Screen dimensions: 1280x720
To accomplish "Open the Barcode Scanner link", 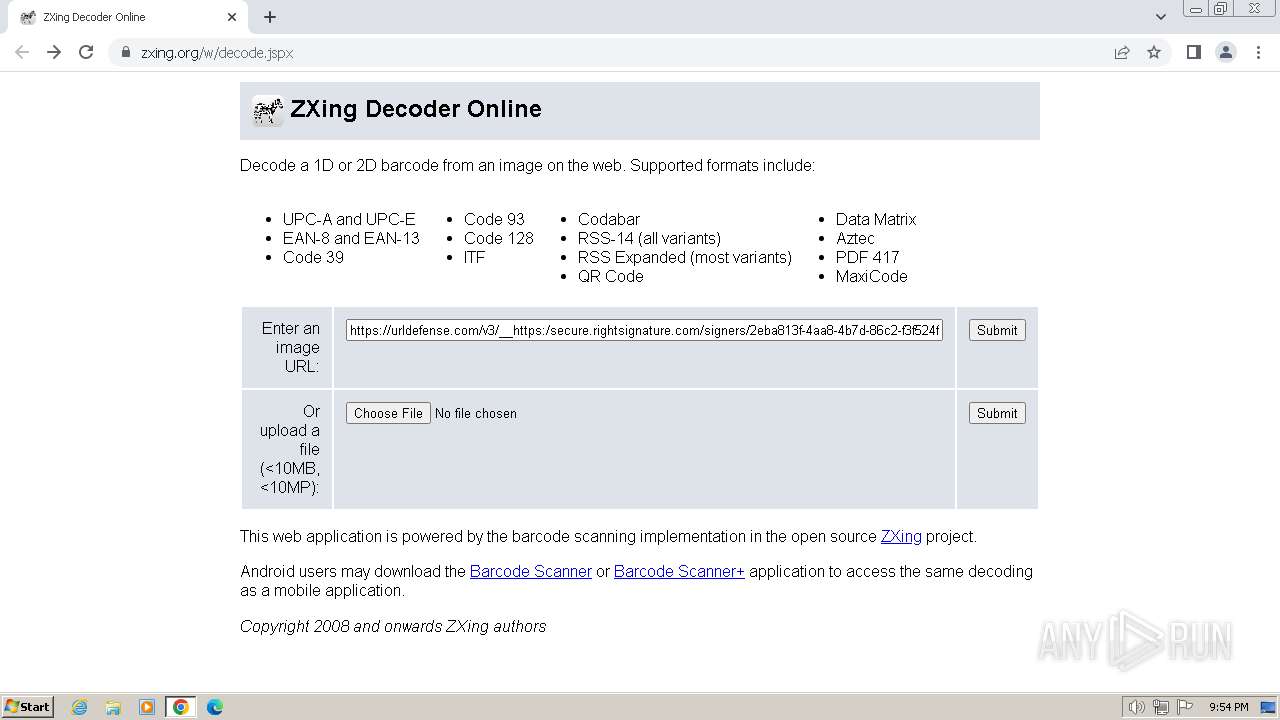I will 531,571.
